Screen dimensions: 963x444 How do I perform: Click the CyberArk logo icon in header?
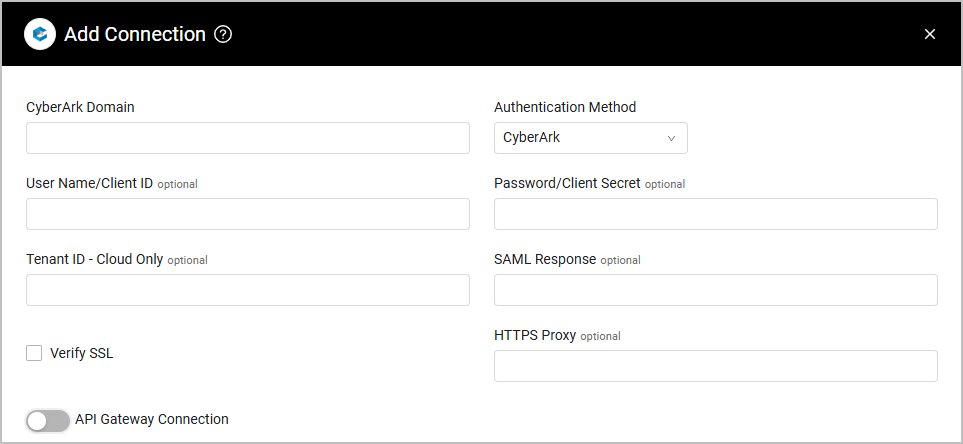(x=40, y=34)
